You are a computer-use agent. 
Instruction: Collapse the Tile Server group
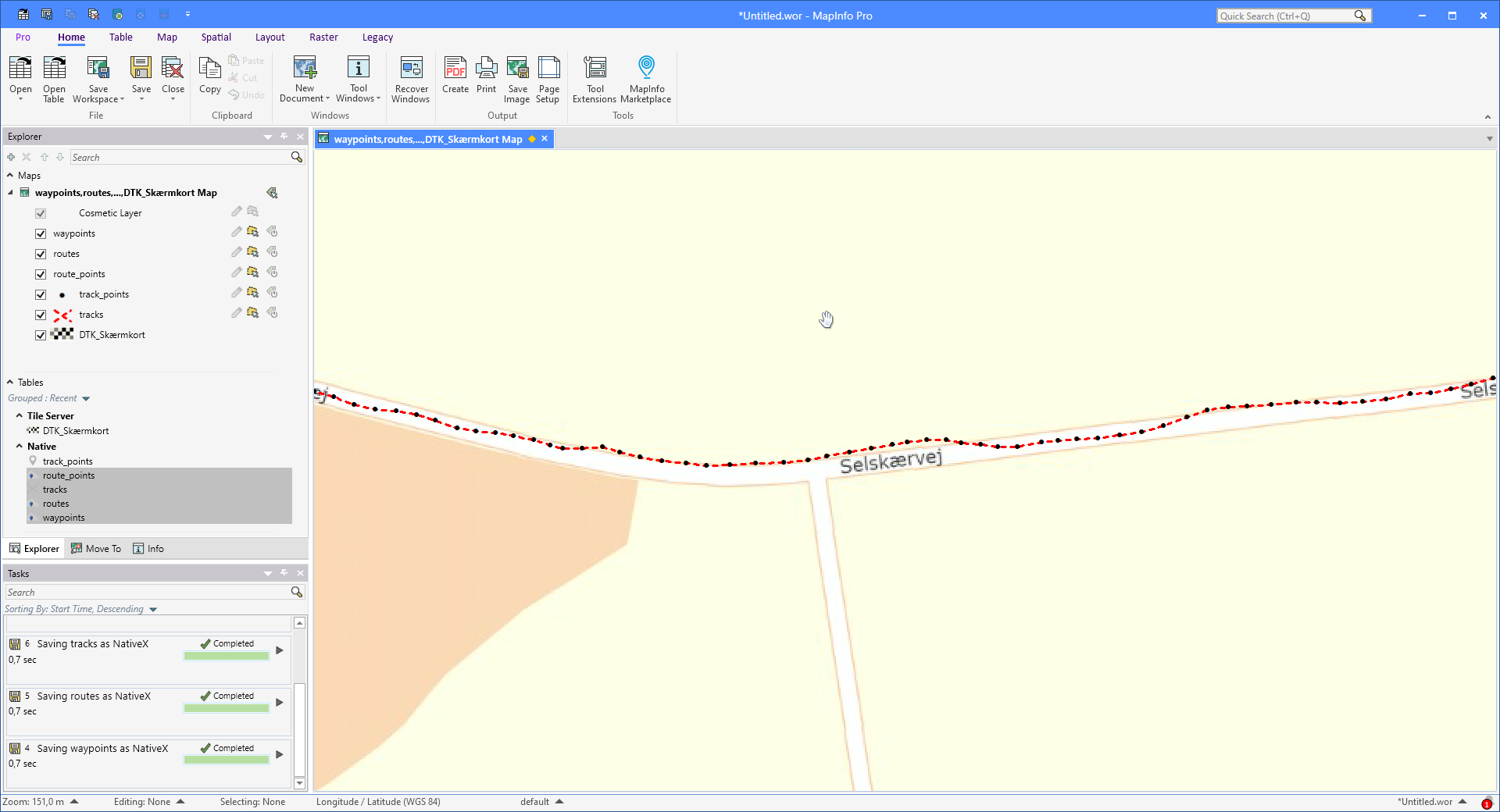(20, 415)
